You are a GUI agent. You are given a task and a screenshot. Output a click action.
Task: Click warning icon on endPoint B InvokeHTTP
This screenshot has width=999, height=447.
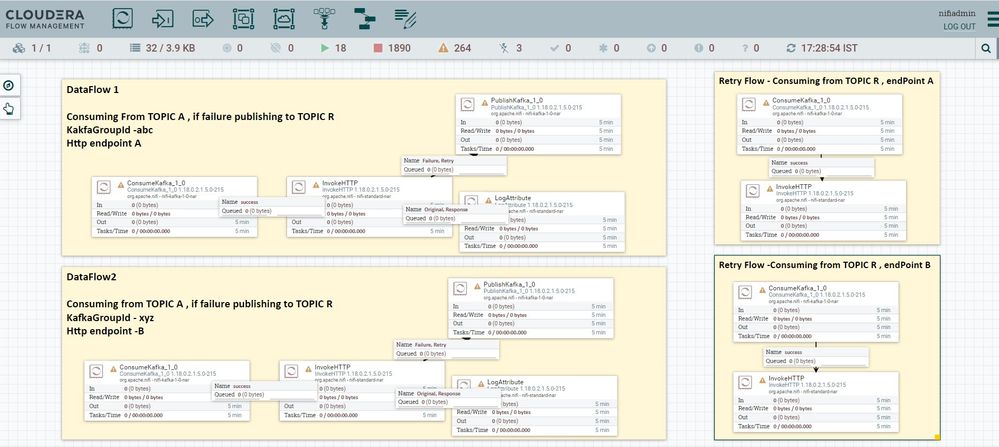pyautogui.click(x=762, y=380)
